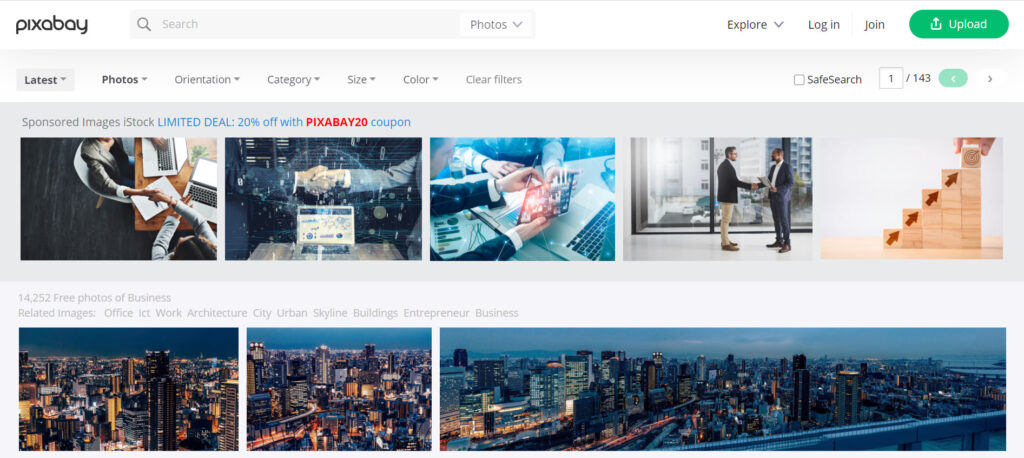Click the City related tag
Screen dimensions: 1024x458
262,313
